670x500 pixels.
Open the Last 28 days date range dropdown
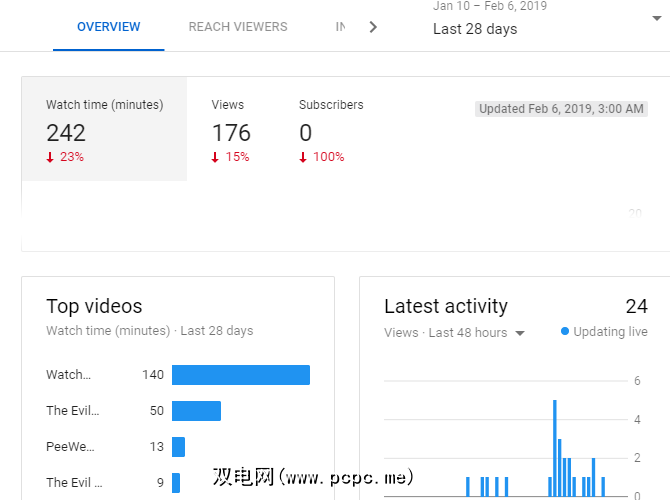pos(547,19)
